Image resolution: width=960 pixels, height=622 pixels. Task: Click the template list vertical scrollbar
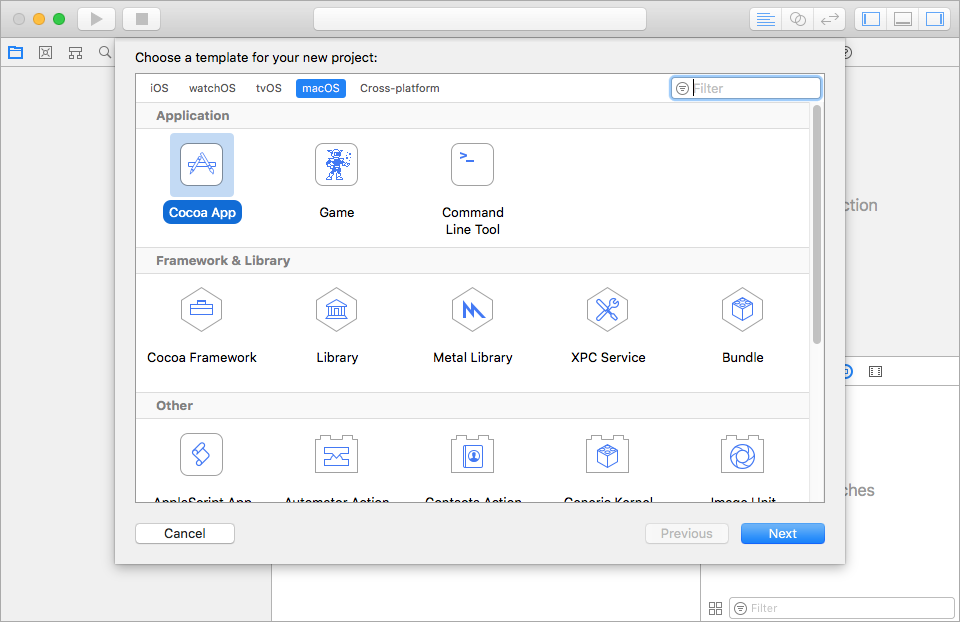point(817,225)
